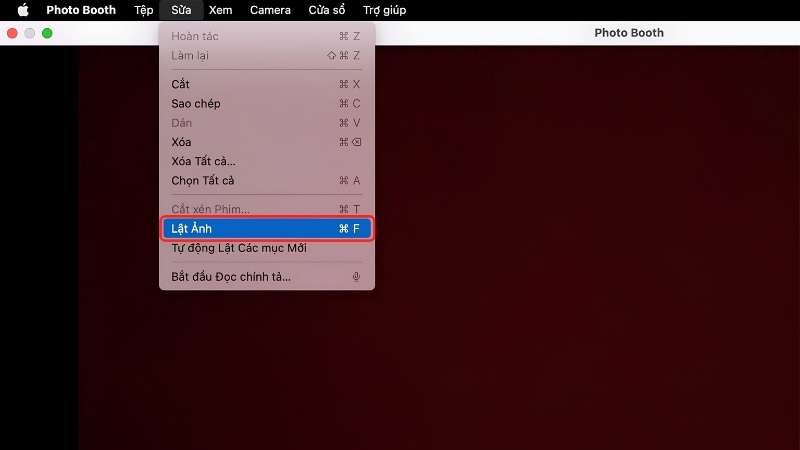This screenshot has height=450, width=800.
Task: Open the Trợ giúp menu
Action: click(x=385, y=10)
